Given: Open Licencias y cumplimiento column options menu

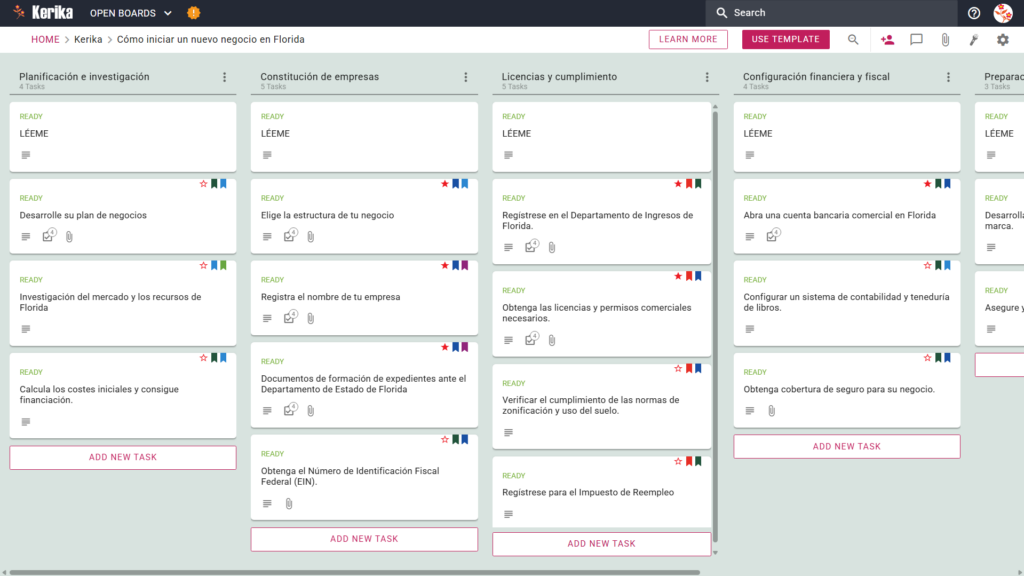Looking at the screenshot, I should click(x=707, y=77).
